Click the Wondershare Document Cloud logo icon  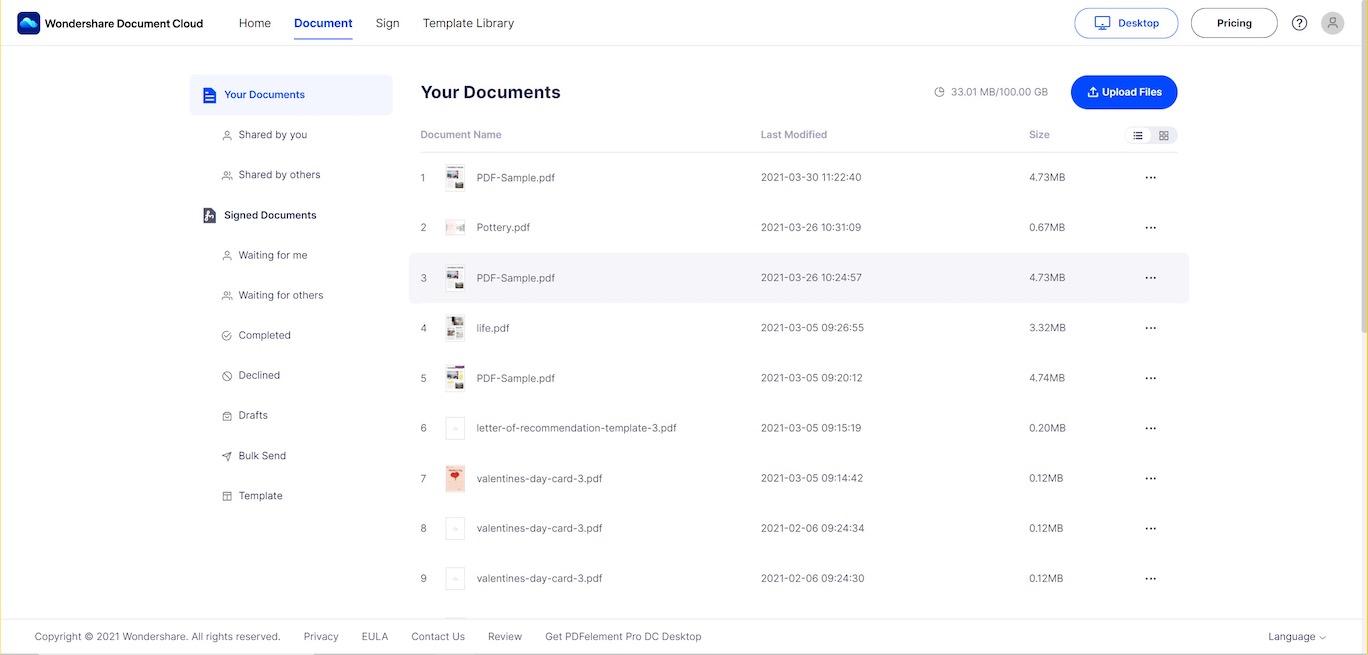tap(29, 23)
